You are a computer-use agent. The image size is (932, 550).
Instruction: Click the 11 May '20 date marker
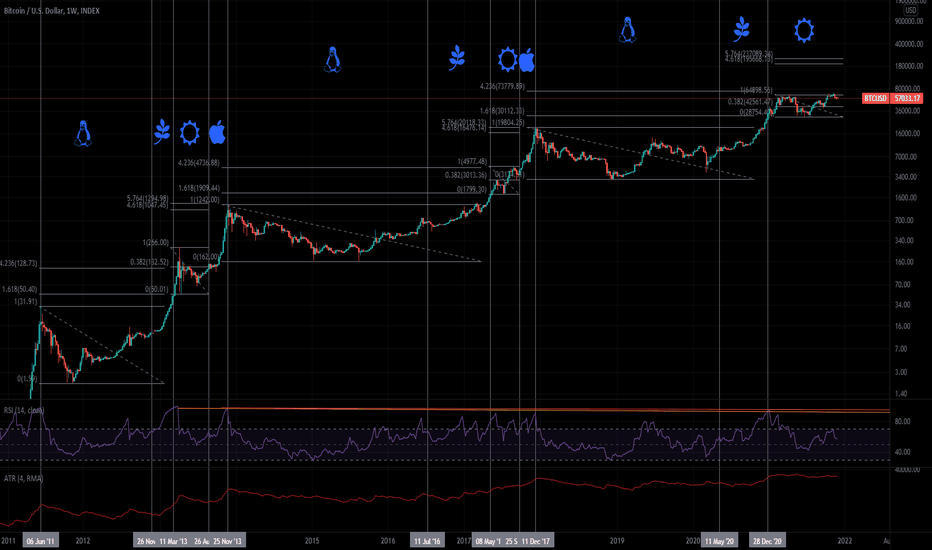[x=720, y=540]
